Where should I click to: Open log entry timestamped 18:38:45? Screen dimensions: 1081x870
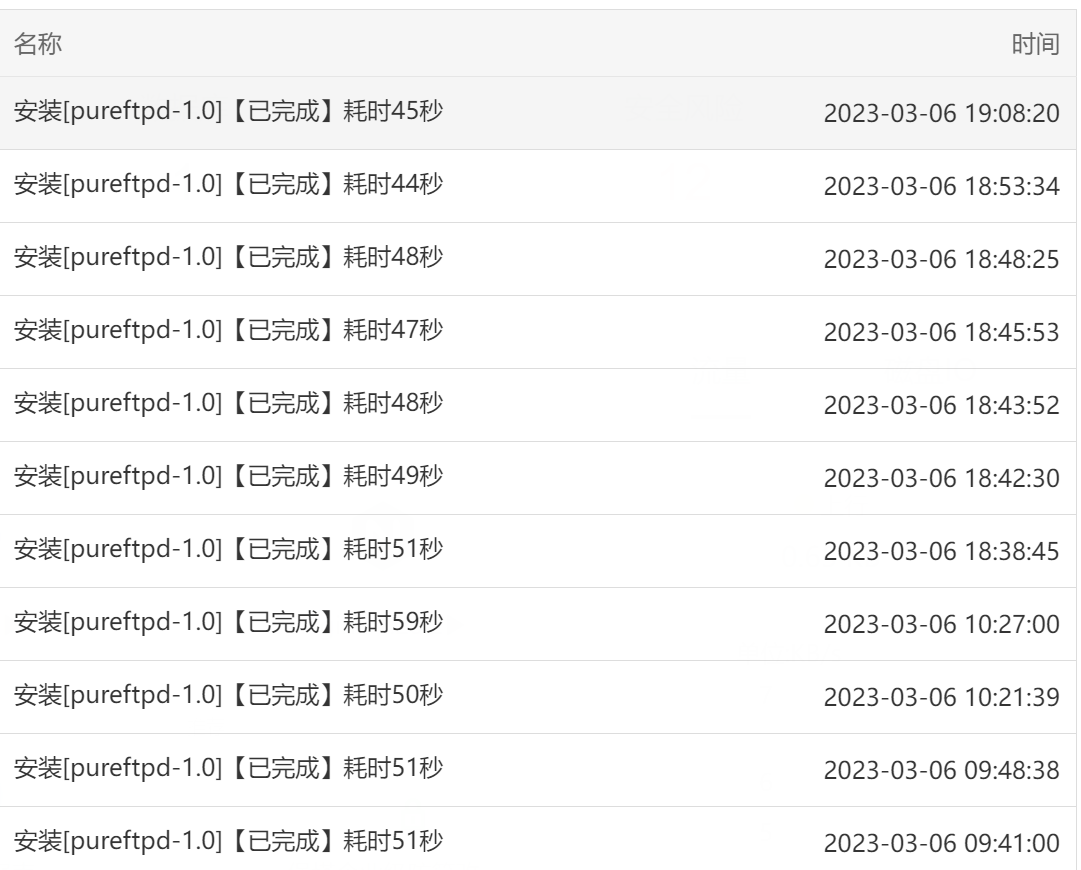[538, 552]
